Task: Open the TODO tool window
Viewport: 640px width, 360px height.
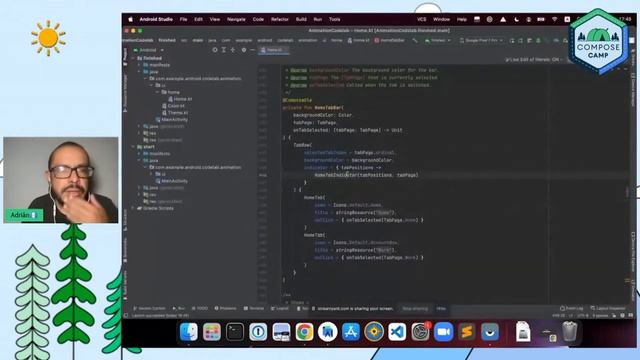Action: coord(200,309)
